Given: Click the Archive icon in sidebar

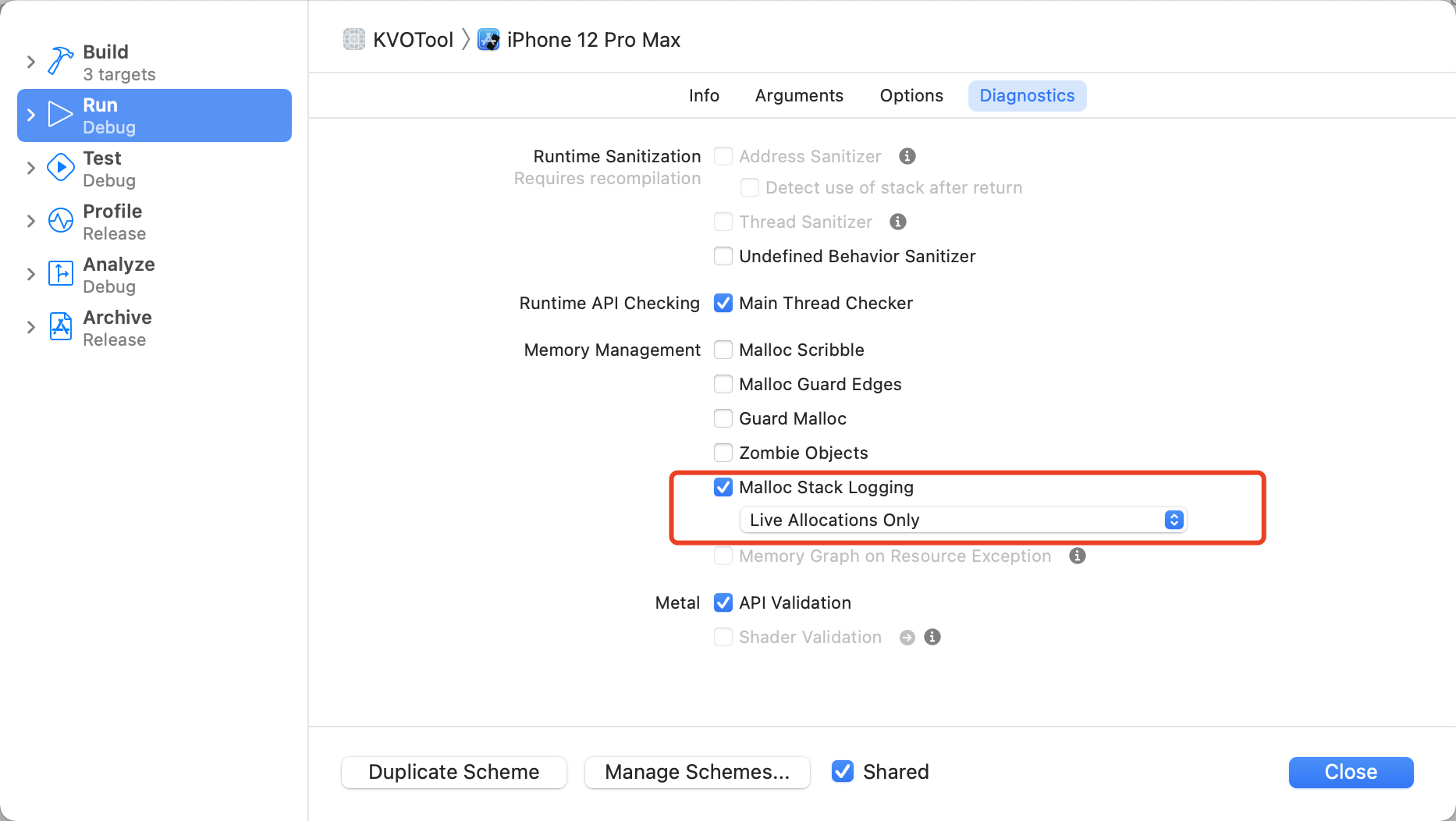Looking at the screenshot, I should point(60,326).
